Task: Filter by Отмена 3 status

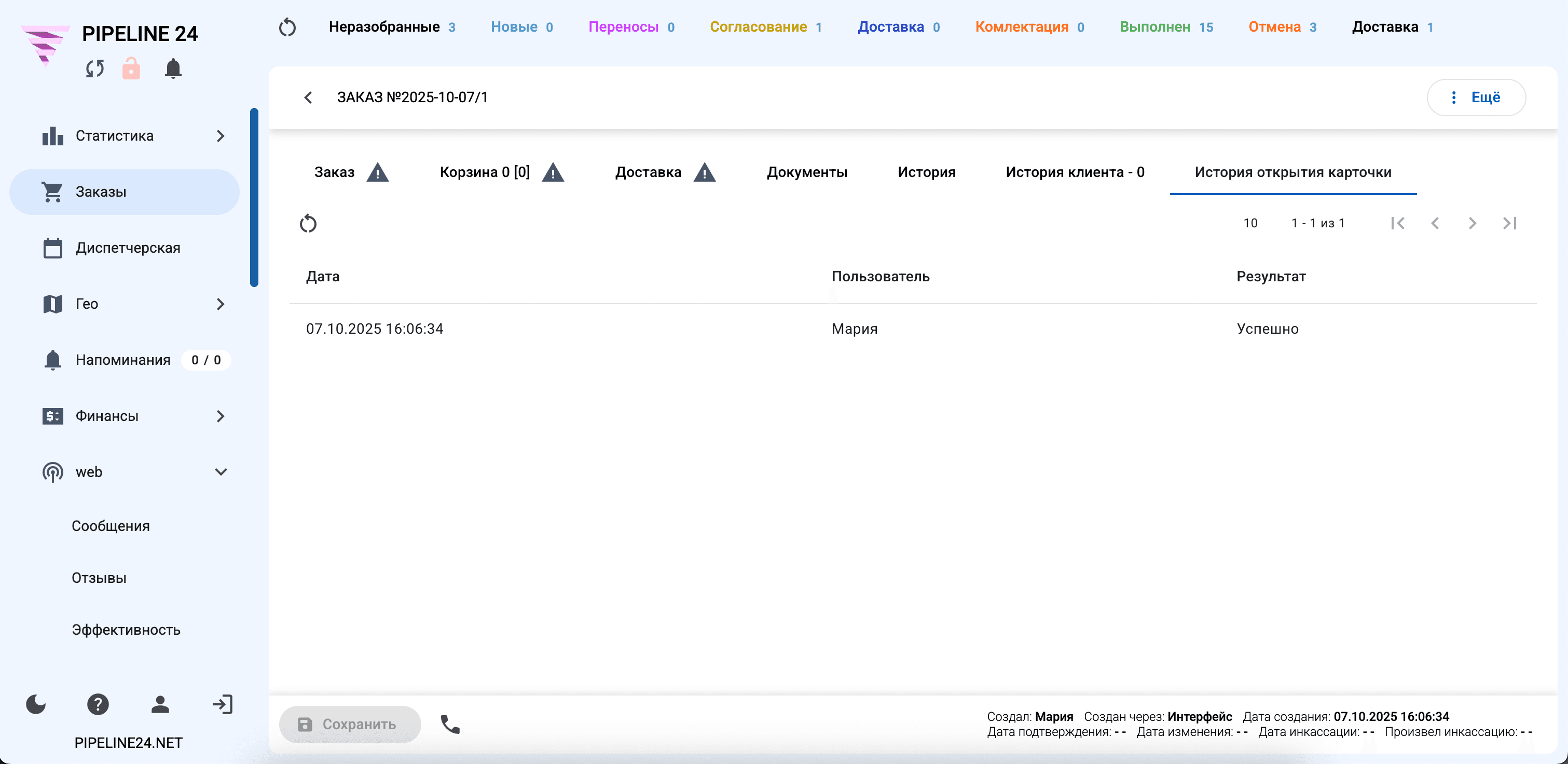Action: 1283,28
